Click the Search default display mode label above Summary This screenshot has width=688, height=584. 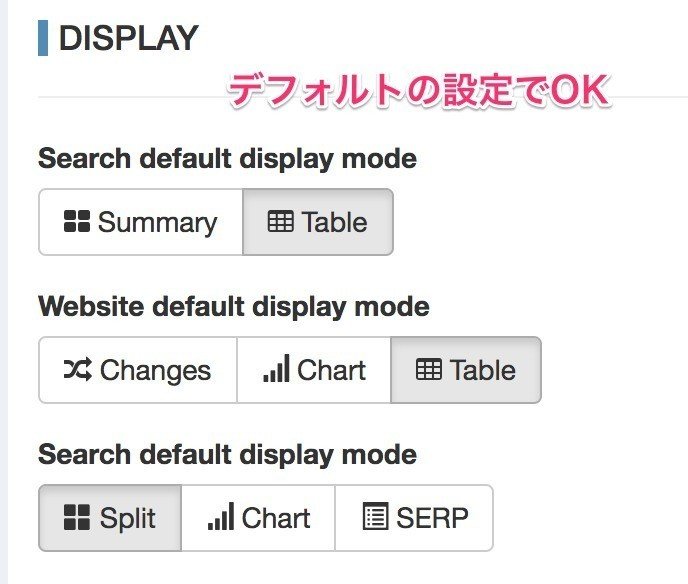227,158
